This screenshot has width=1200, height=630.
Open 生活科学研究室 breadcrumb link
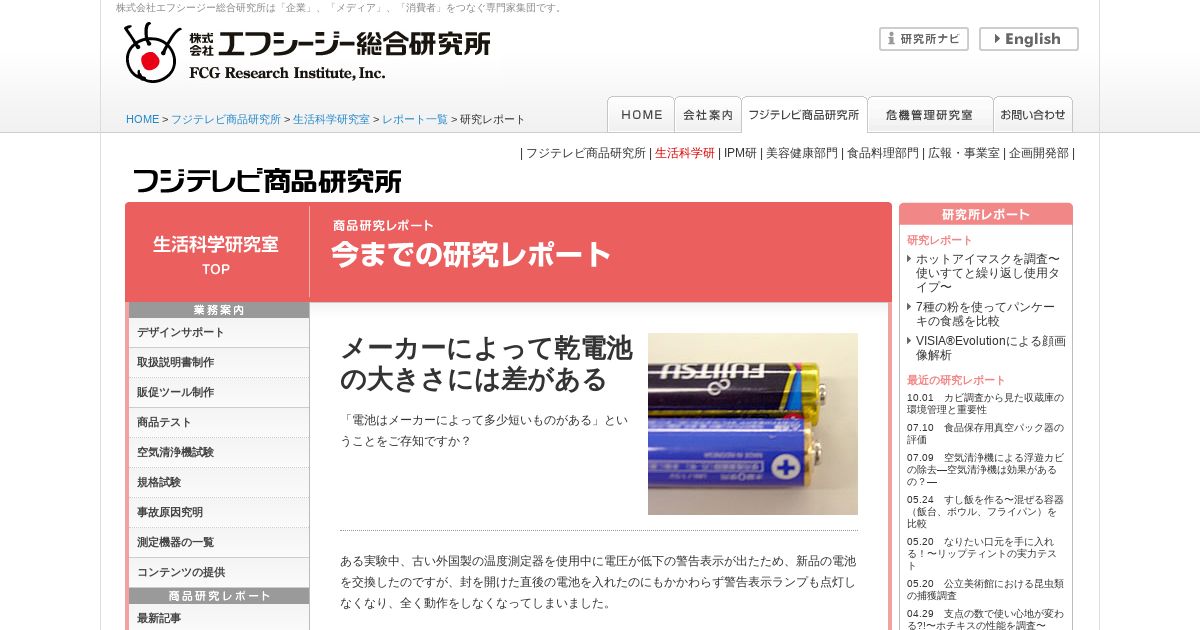click(331, 119)
